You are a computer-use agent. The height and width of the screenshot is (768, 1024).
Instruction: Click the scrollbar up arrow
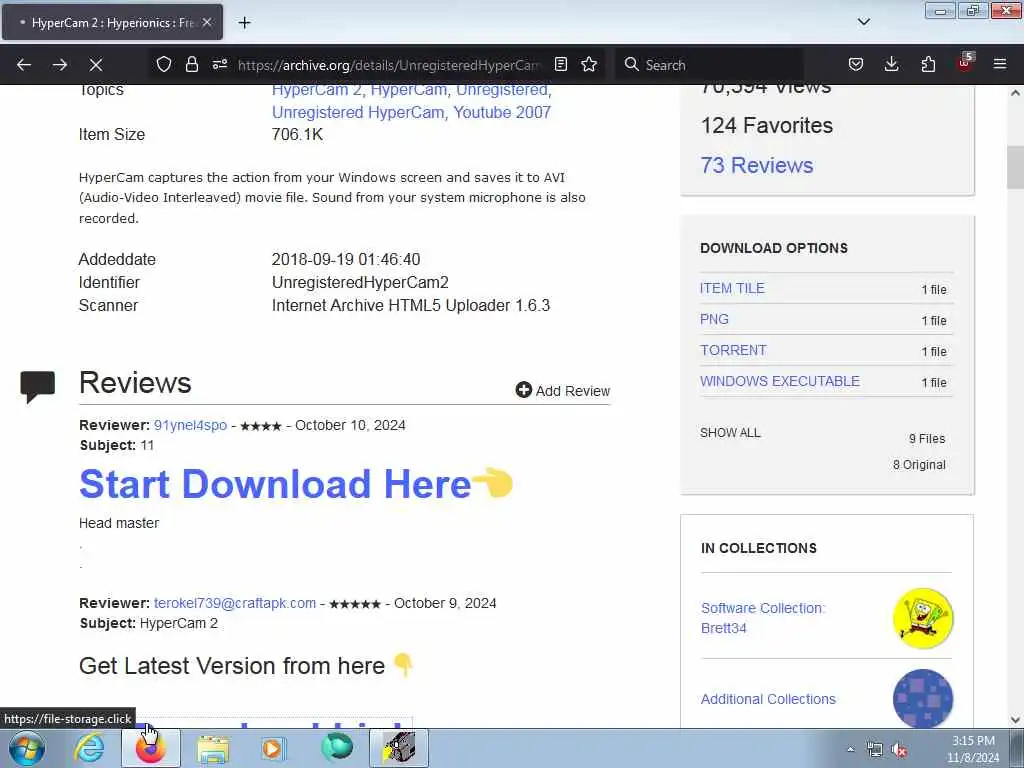(1015, 93)
